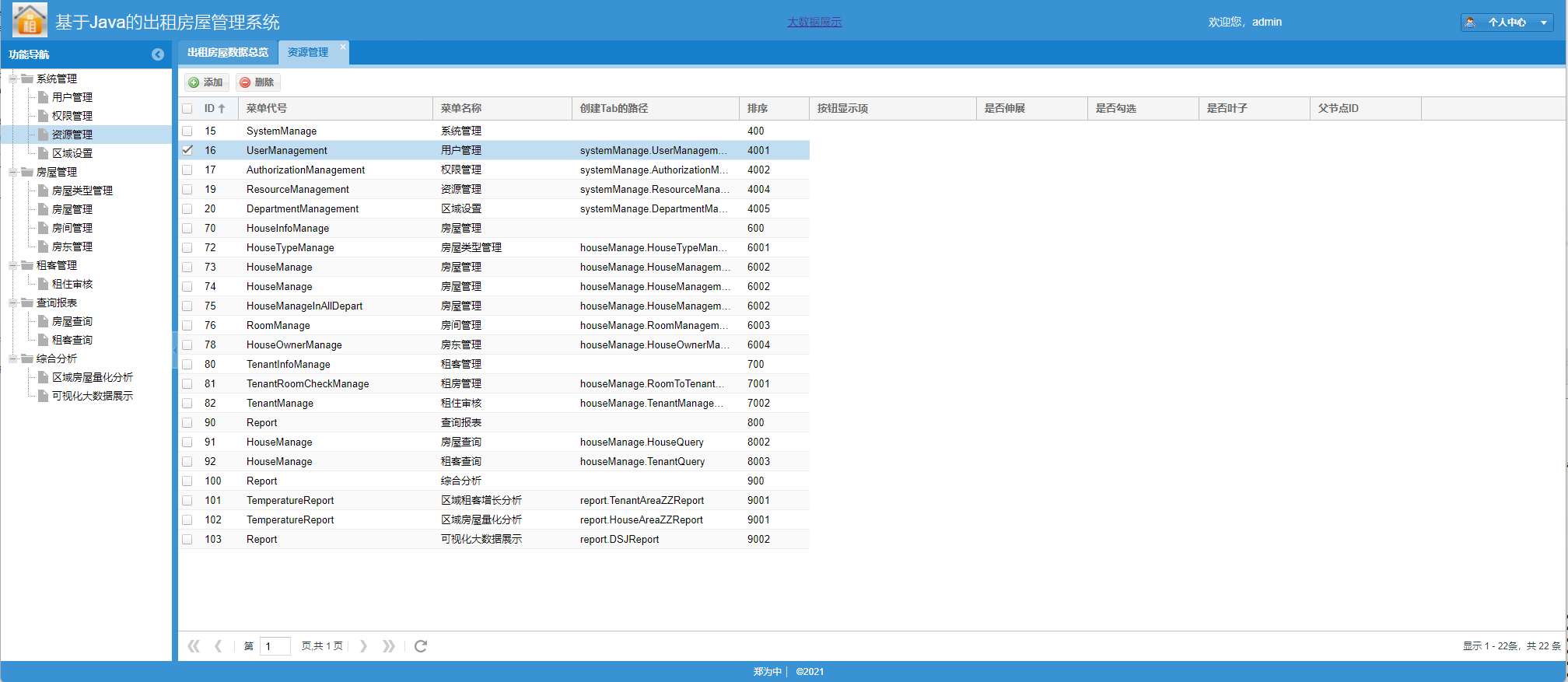Open 可视化大数据展示 tree item

(x=93, y=396)
